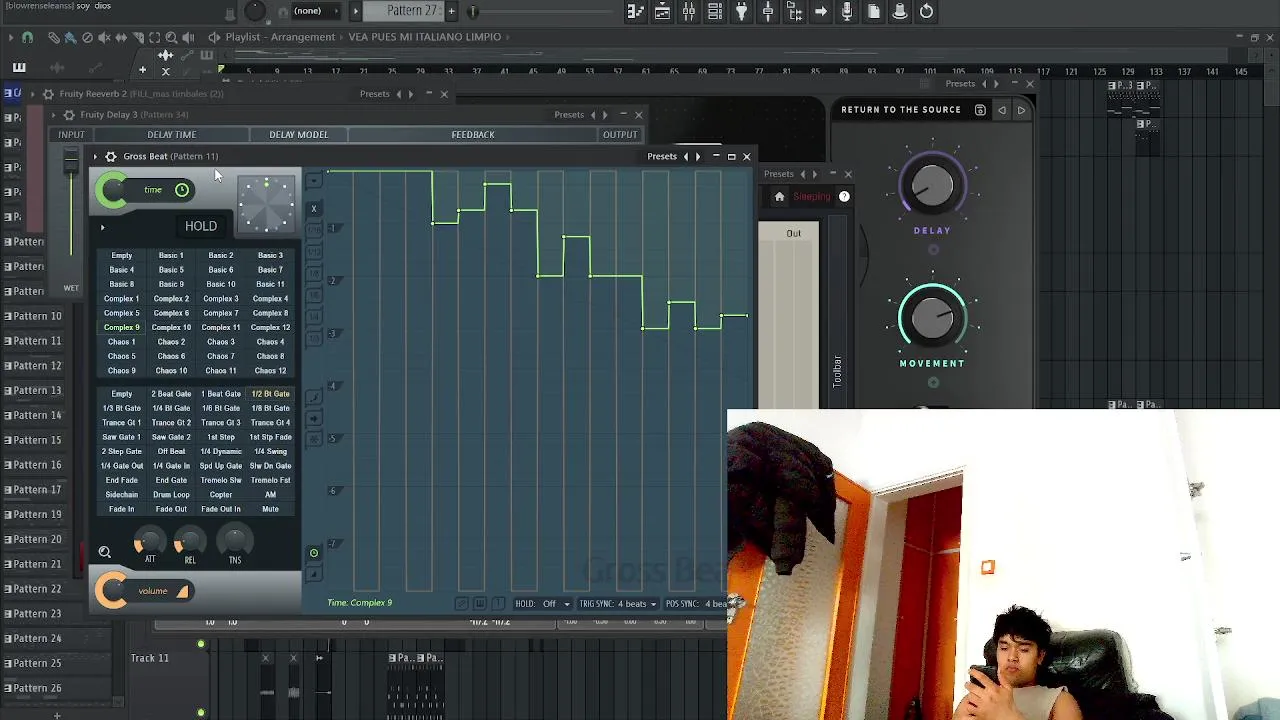
Task: Open Fruity Delay 3 plugin menu arrow
Action: 54,115
